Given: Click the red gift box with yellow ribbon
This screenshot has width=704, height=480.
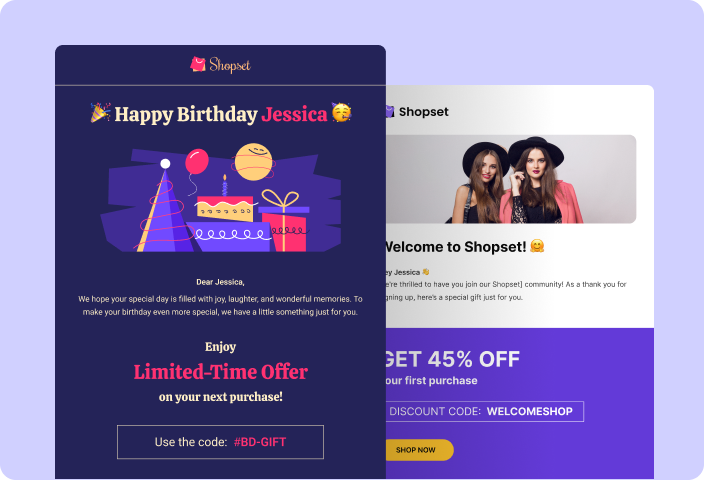Looking at the screenshot, I should click(284, 221).
